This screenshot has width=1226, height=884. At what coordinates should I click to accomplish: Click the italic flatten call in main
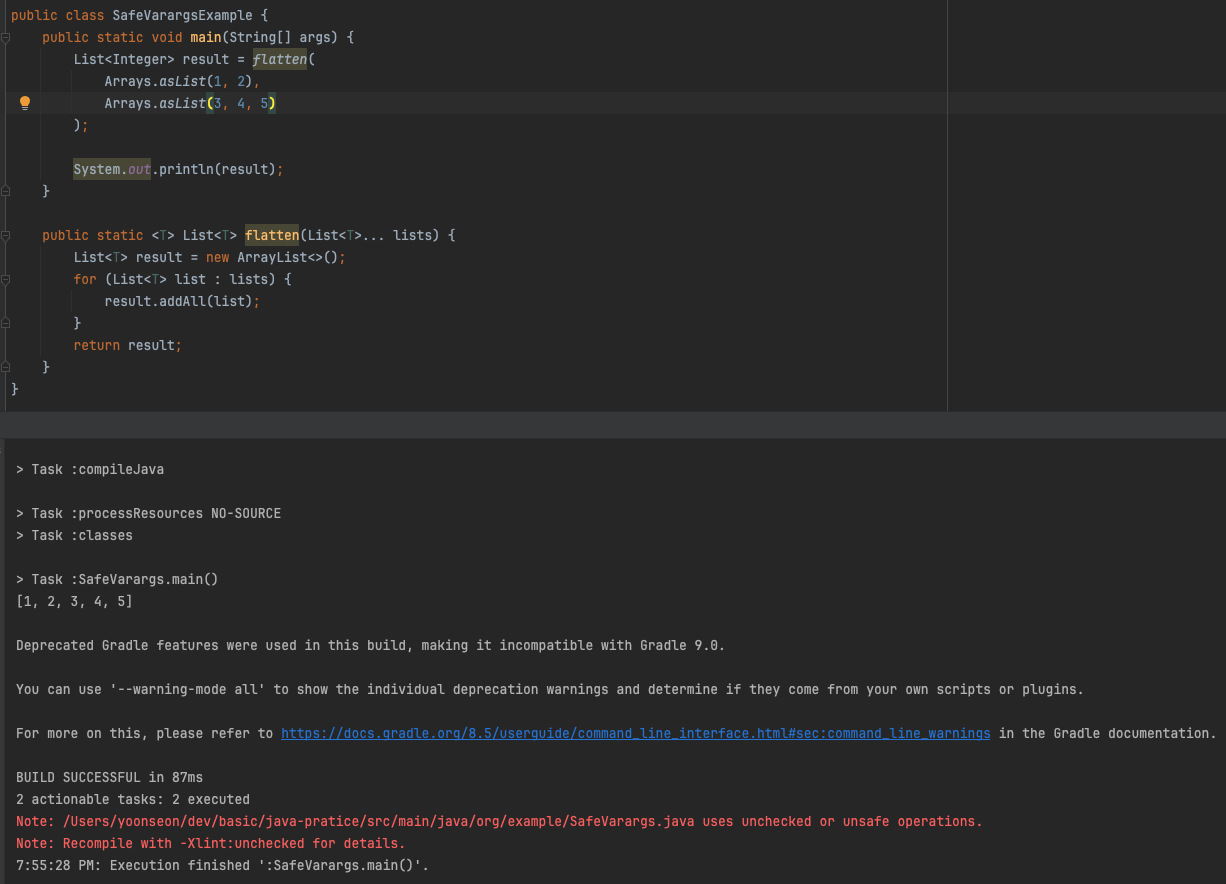pyautogui.click(x=280, y=59)
